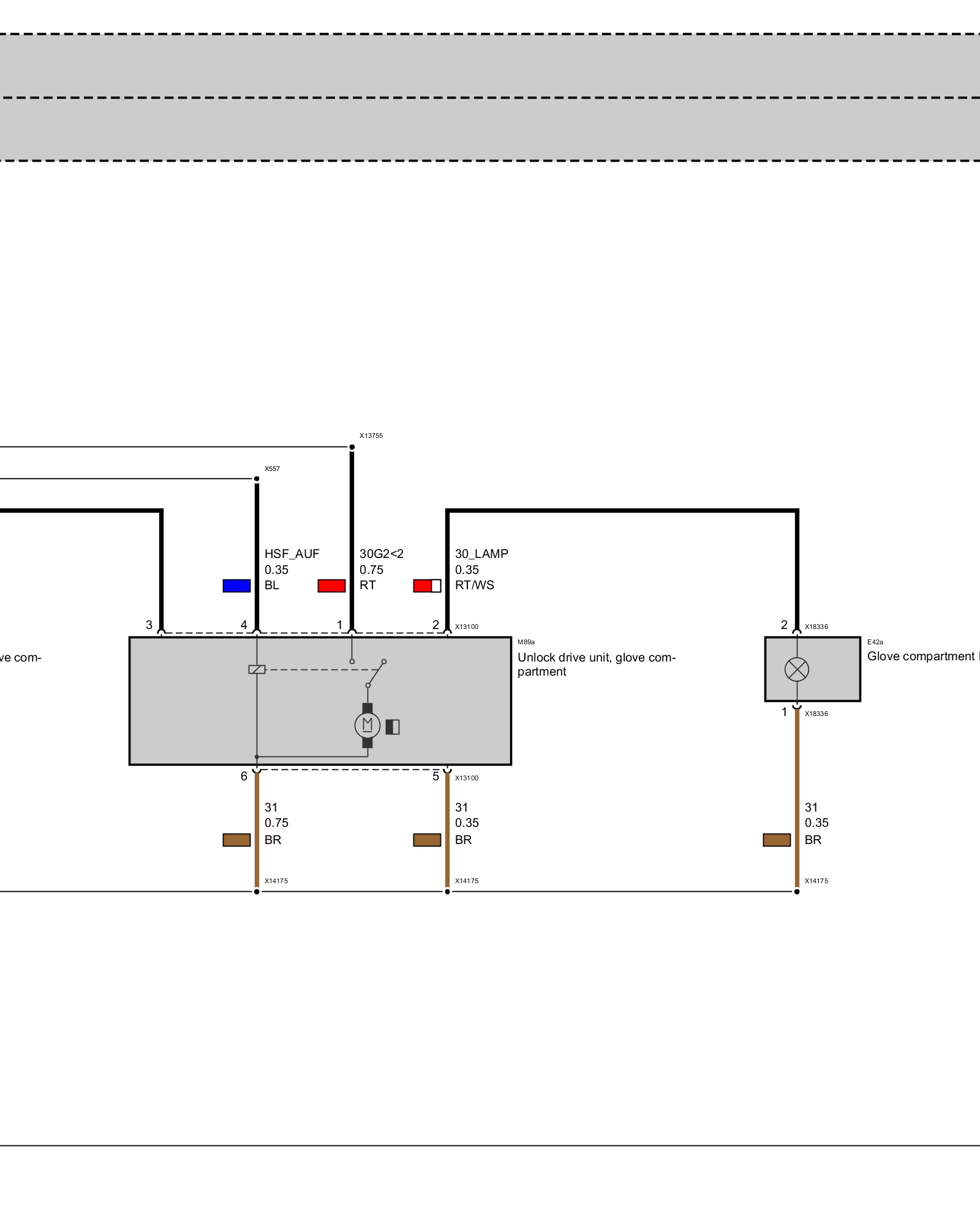
Task: Click the X14175 ground label below pin 6 wire
Action: [x=276, y=881]
